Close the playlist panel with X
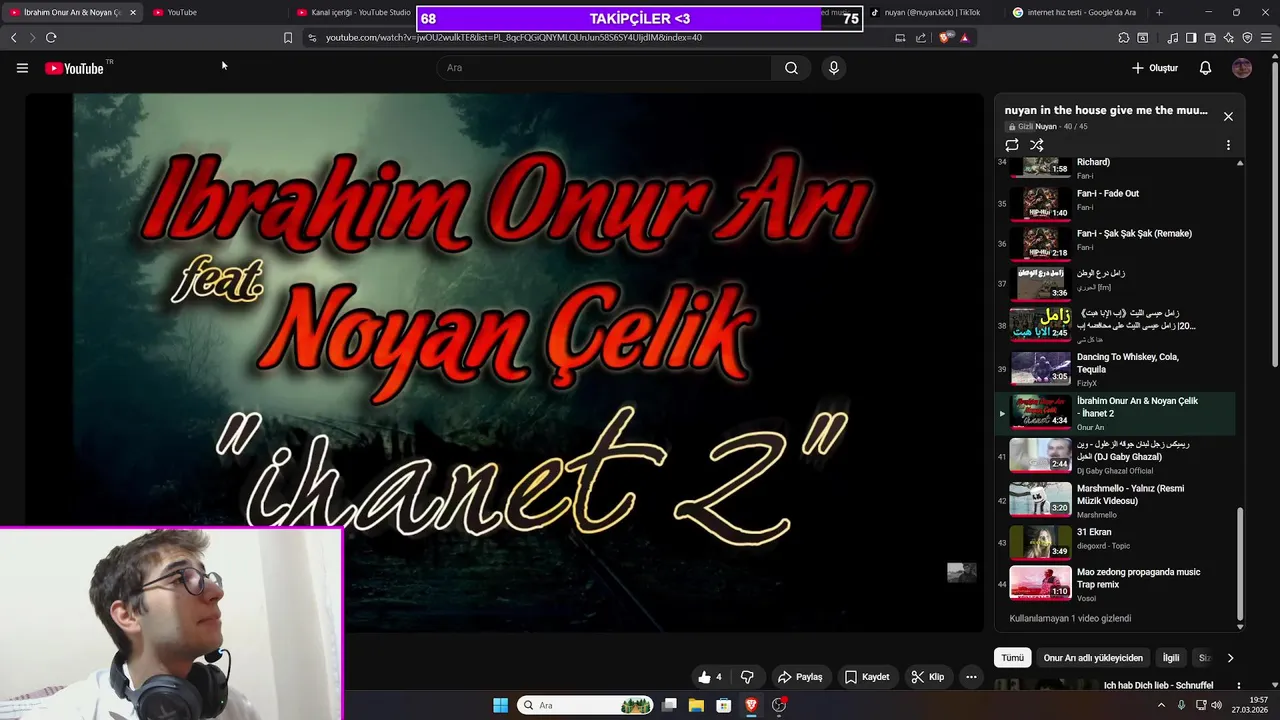This screenshot has width=1280, height=720. point(1228,116)
